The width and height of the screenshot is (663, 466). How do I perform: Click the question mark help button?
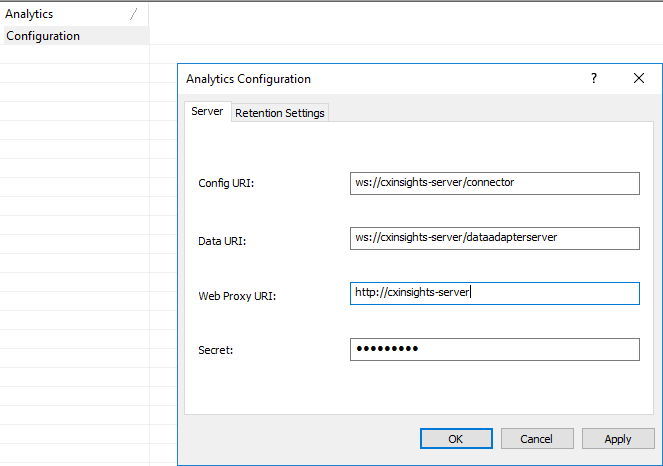[x=594, y=78]
